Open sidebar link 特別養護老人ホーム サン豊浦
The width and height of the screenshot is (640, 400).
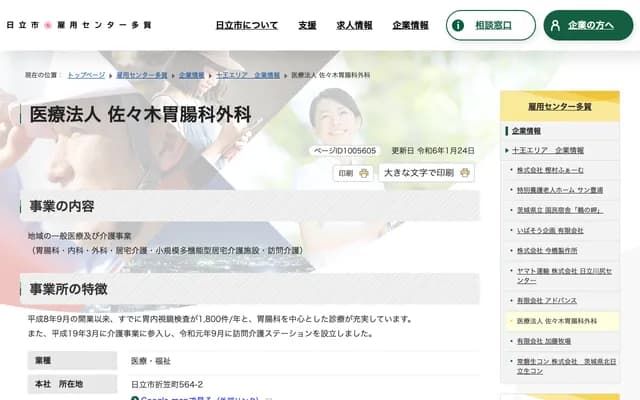(x=560, y=190)
